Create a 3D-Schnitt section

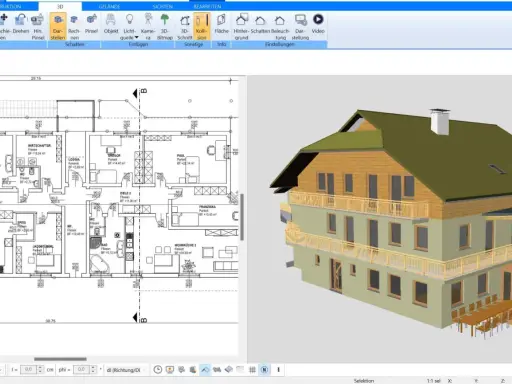185,26
